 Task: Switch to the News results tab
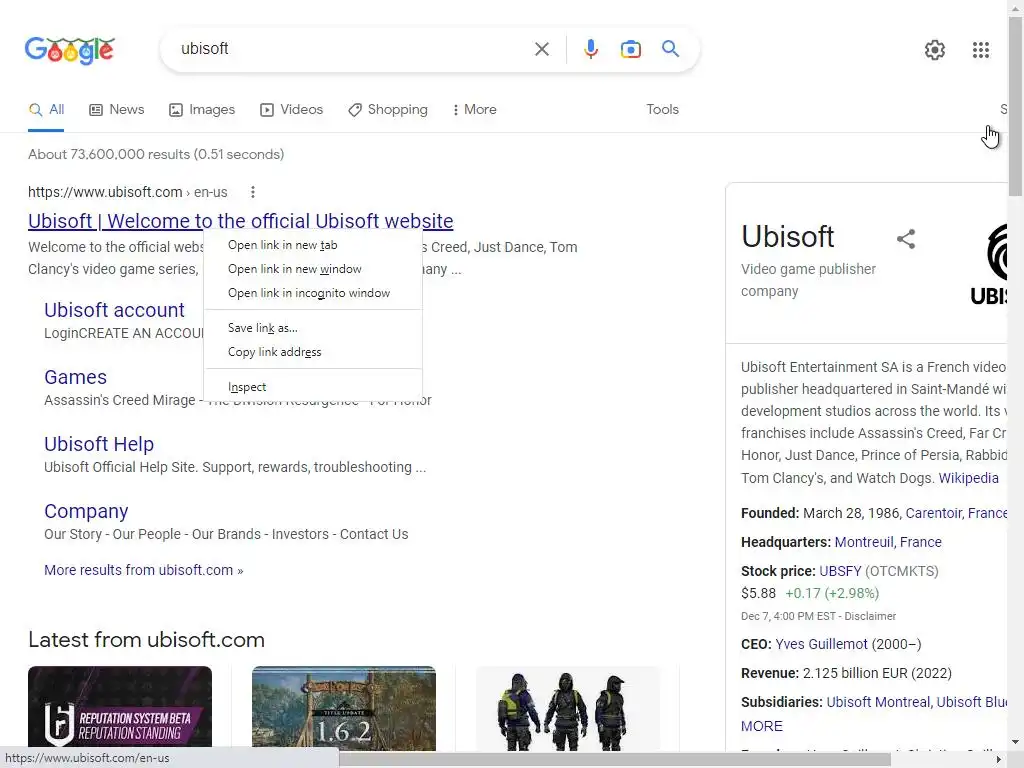point(116,110)
